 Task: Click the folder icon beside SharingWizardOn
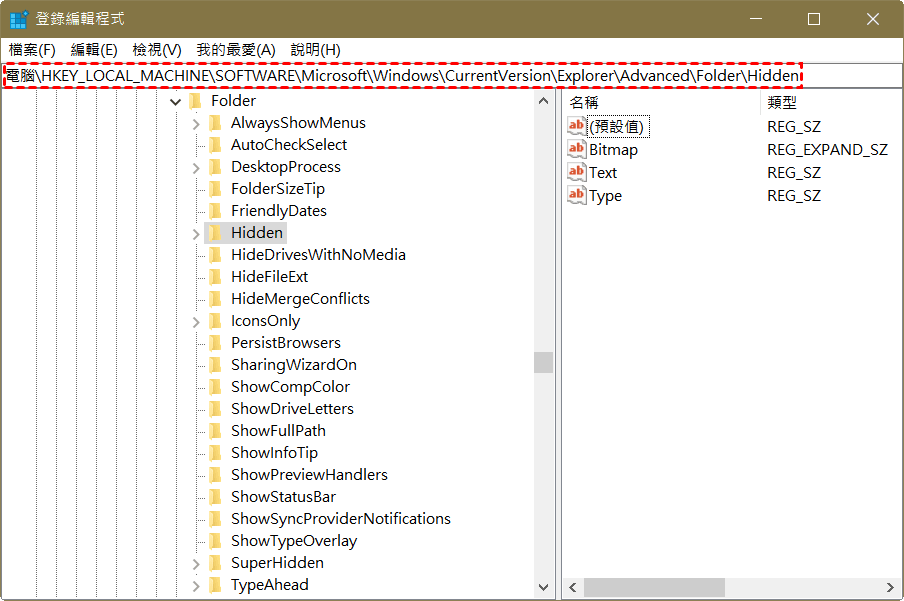215,365
